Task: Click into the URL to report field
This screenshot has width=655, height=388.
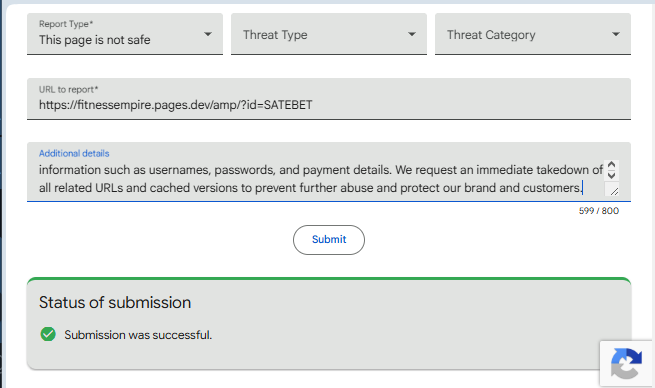Action: [x=329, y=99]
